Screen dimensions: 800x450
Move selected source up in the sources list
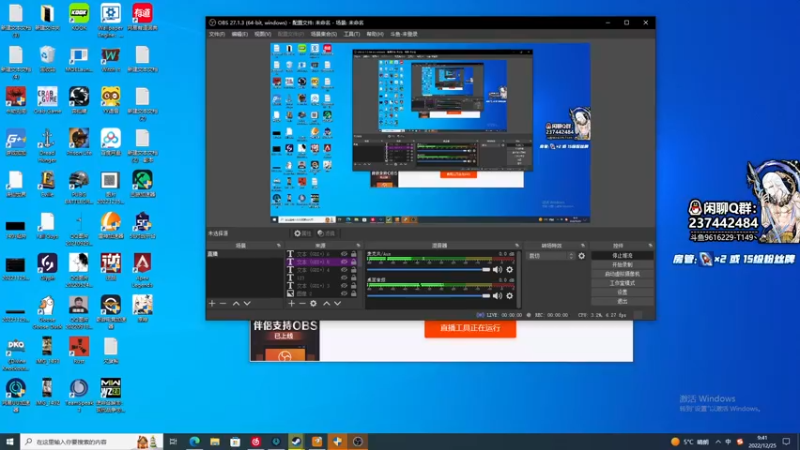click(x=327, y=304)
